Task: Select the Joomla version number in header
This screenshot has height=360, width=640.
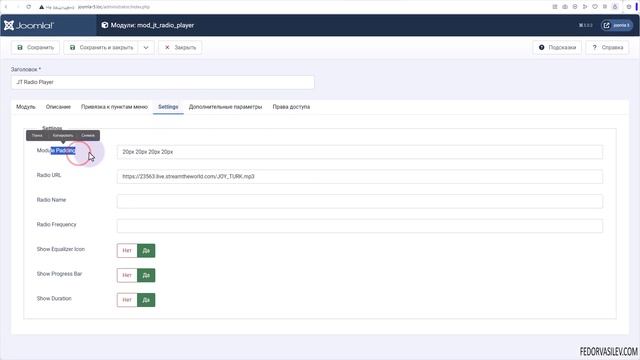Action: [x=586, y=25]
